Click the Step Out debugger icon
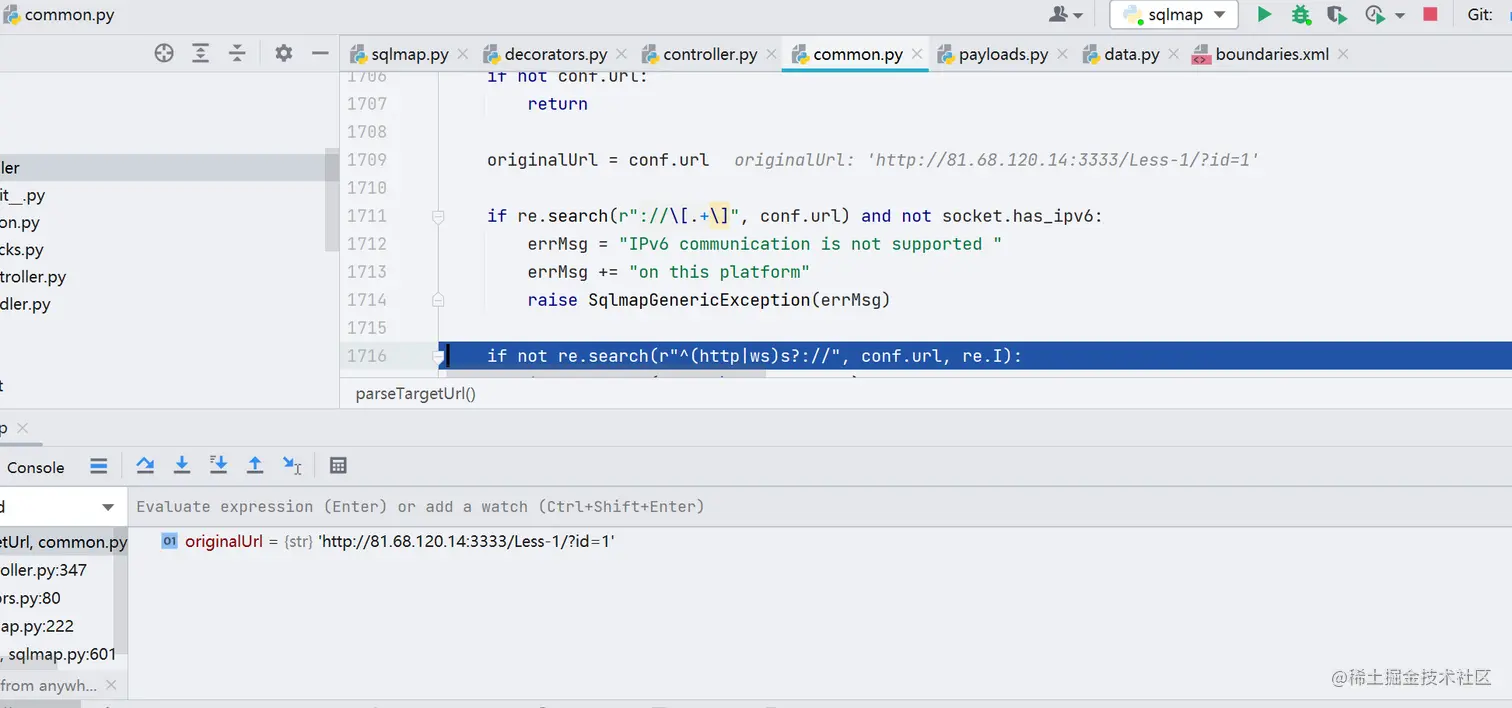The height and width of the screenshot is (708, 1512). (x=255, y=465)
